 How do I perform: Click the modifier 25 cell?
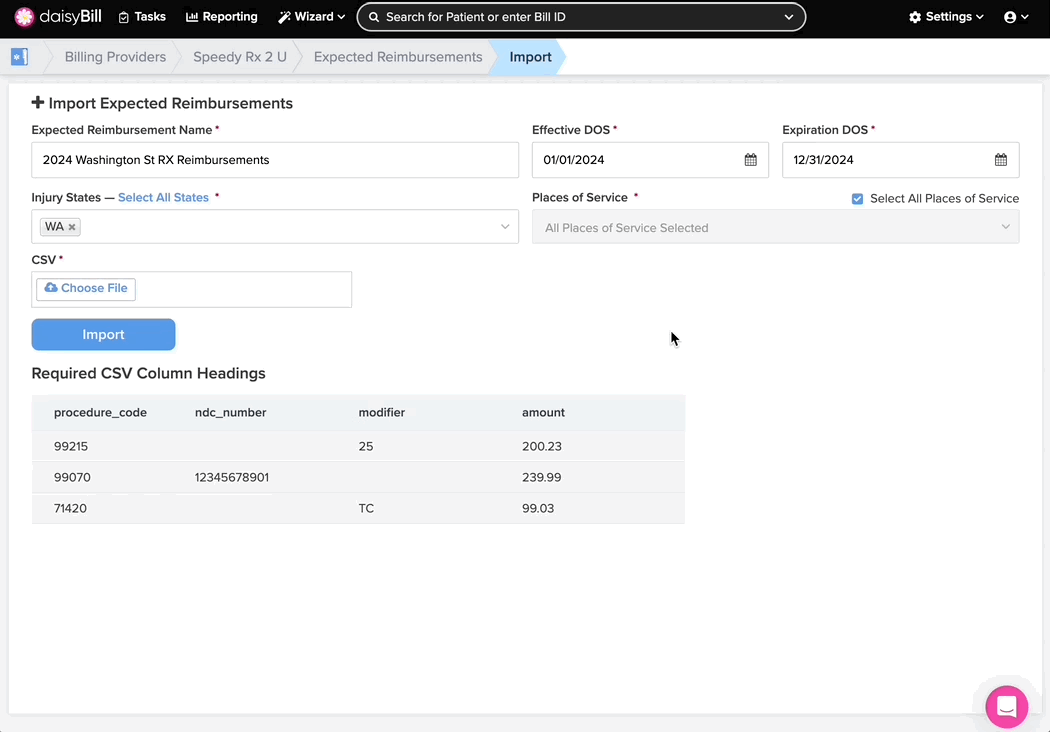coord(366,446)
